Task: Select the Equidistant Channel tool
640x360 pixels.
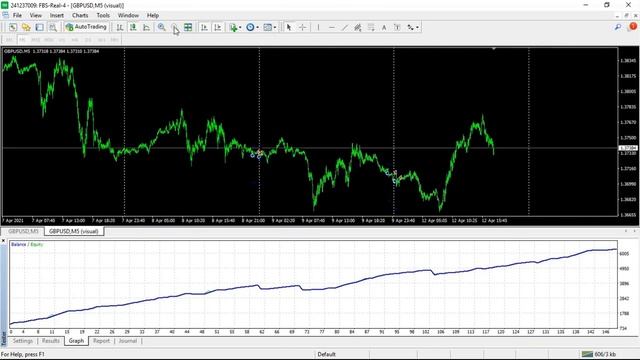Action: tap(358, 27)
